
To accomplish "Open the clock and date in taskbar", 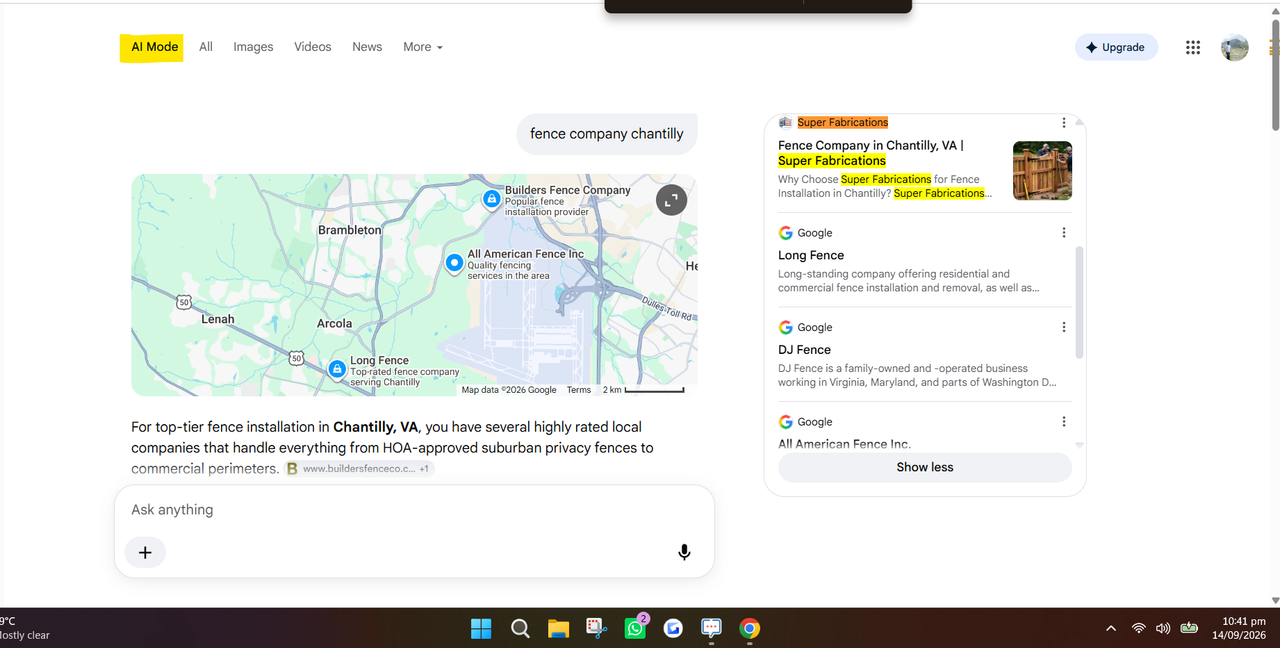I will tap(1238, 629).
